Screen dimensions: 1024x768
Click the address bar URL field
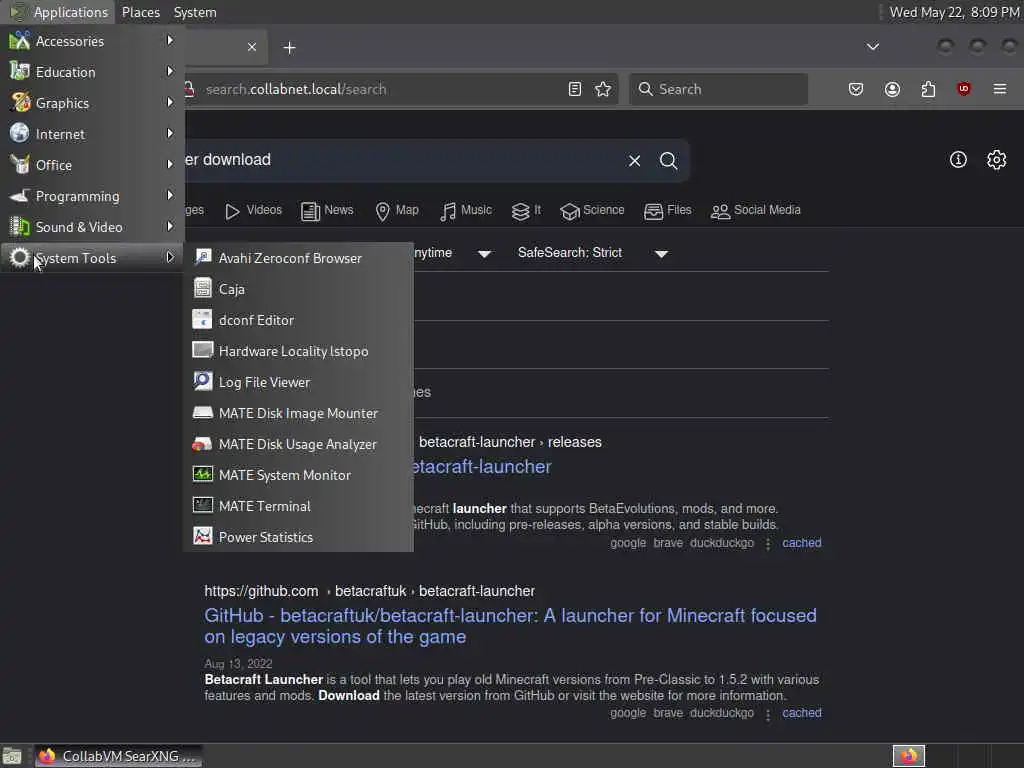click(379, 89)
